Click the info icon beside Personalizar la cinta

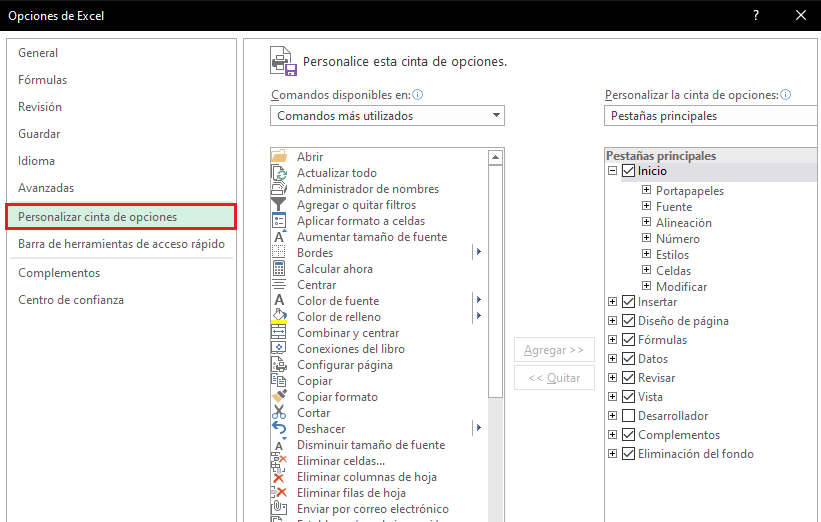785,95
